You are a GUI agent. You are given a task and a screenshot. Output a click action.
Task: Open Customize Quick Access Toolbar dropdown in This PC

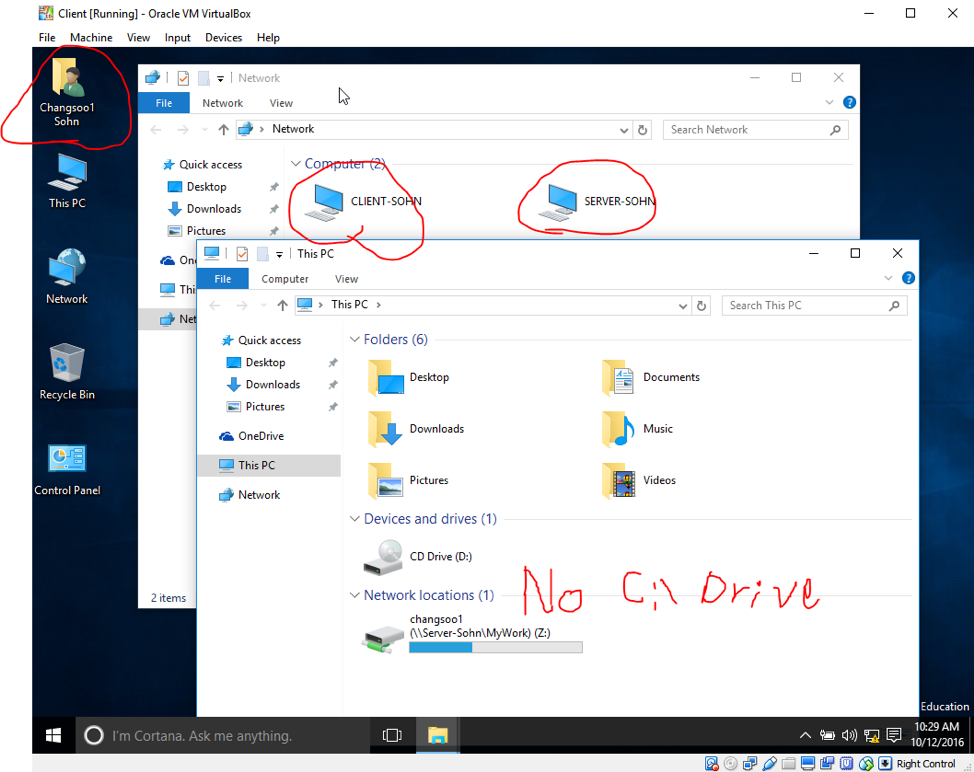pos(280,254)
